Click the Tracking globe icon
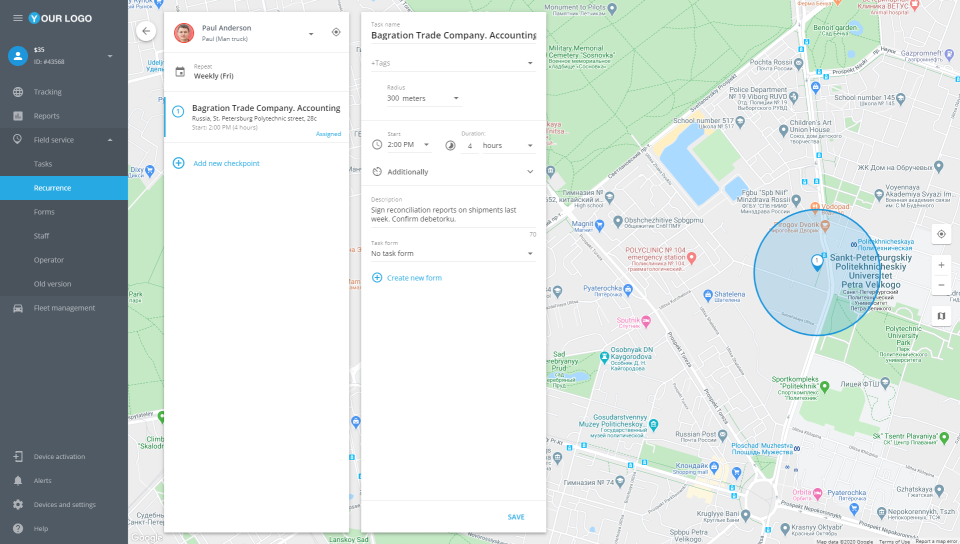This screenshot has width=960, height=544. pyautogui.click(x=18, y=92)
